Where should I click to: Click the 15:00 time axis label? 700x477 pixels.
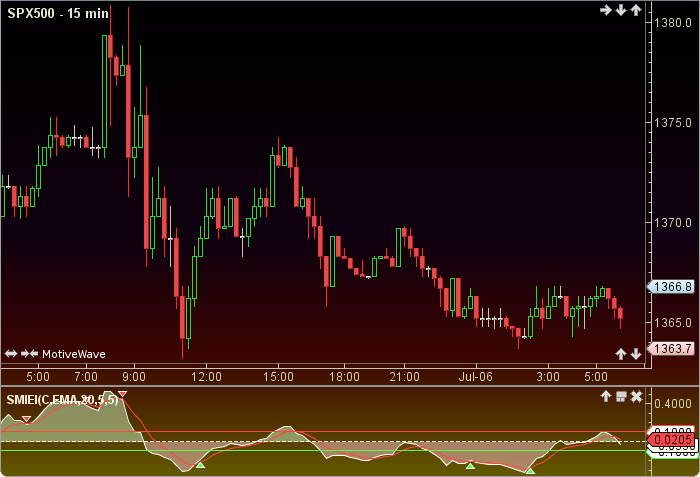point(278,377)
